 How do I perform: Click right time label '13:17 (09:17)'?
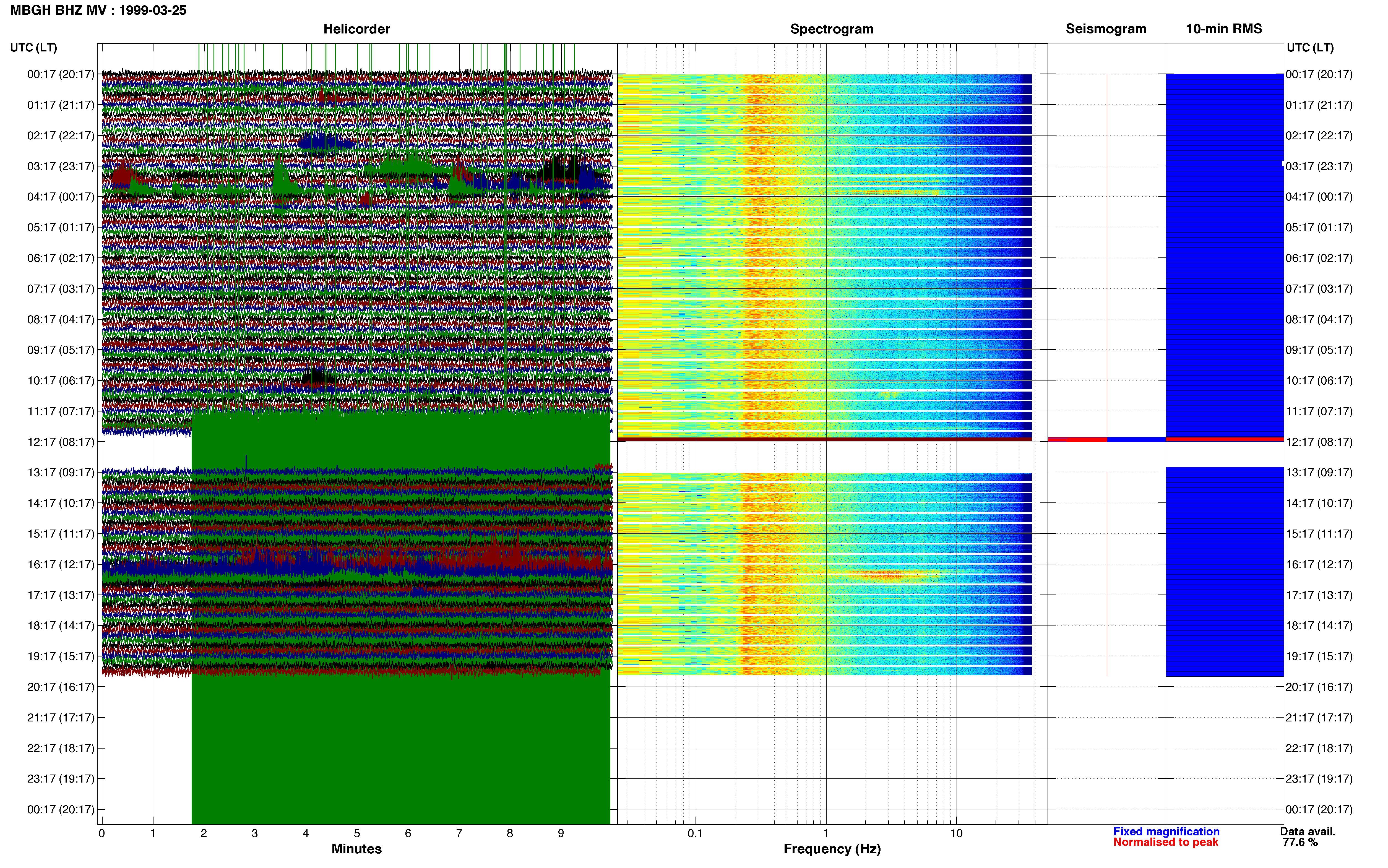pyautogui.click(x=1319, y=472)
